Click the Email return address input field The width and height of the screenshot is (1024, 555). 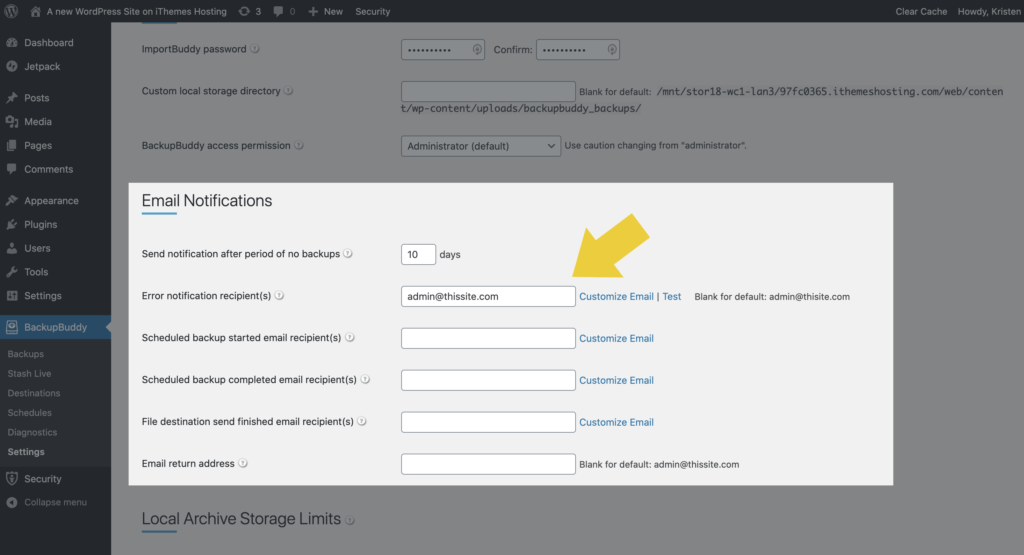point(488,464)
